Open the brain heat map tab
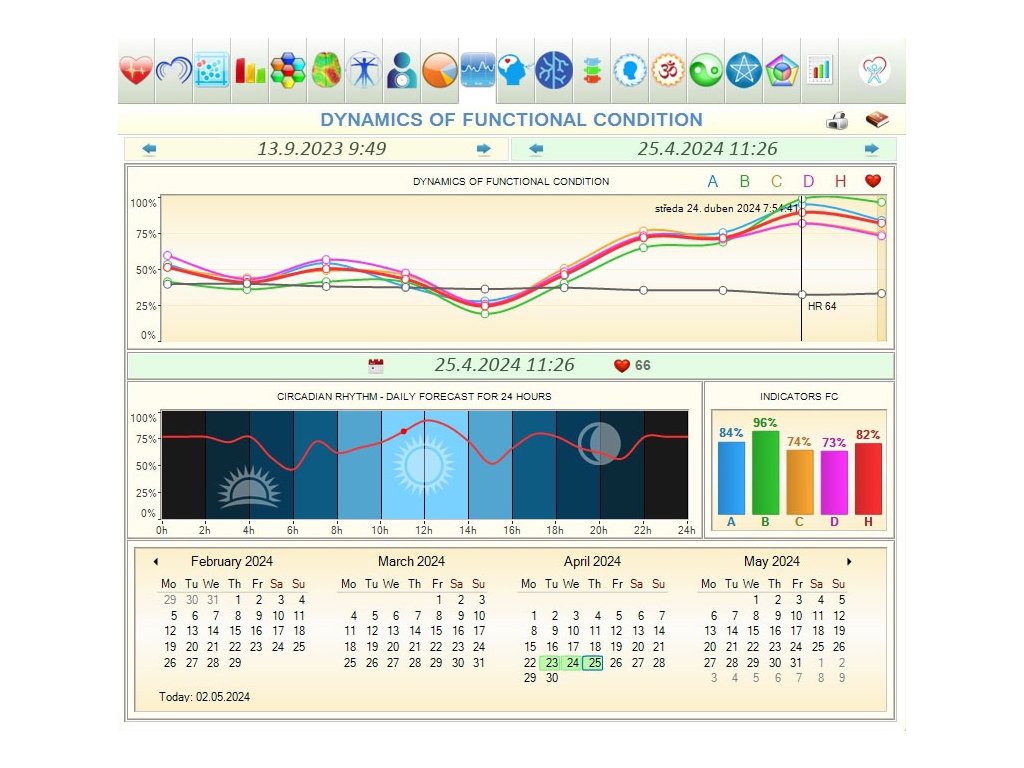 (326, 70)
